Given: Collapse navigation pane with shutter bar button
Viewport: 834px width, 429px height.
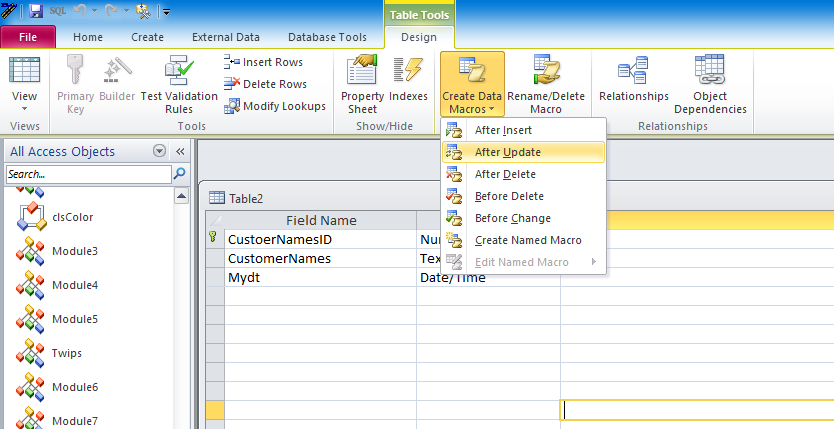Looking at the screenshot, I should pyautogui.click(x=180, y=152).
